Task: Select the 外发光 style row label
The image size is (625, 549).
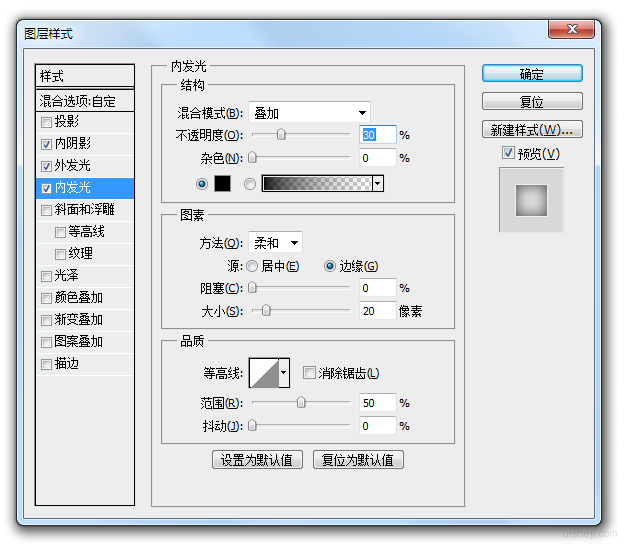Action: click(73, 165)
